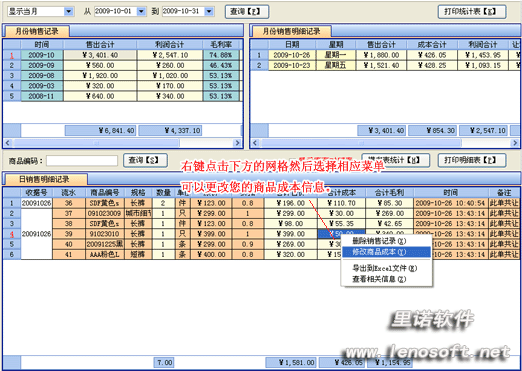Click right scroll arrow of monthly sales grid
This screenshot has width=522, height=371.
tap(238, 143)
